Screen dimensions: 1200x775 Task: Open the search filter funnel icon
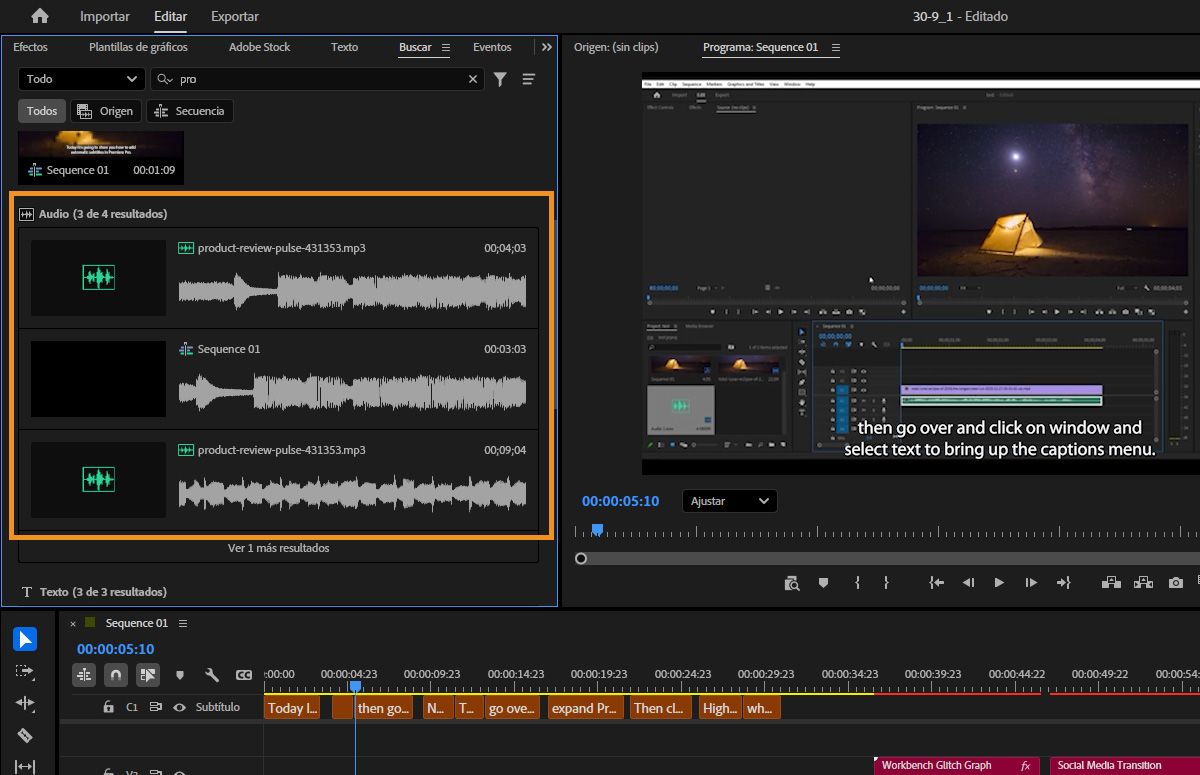(x=500, y=79)
